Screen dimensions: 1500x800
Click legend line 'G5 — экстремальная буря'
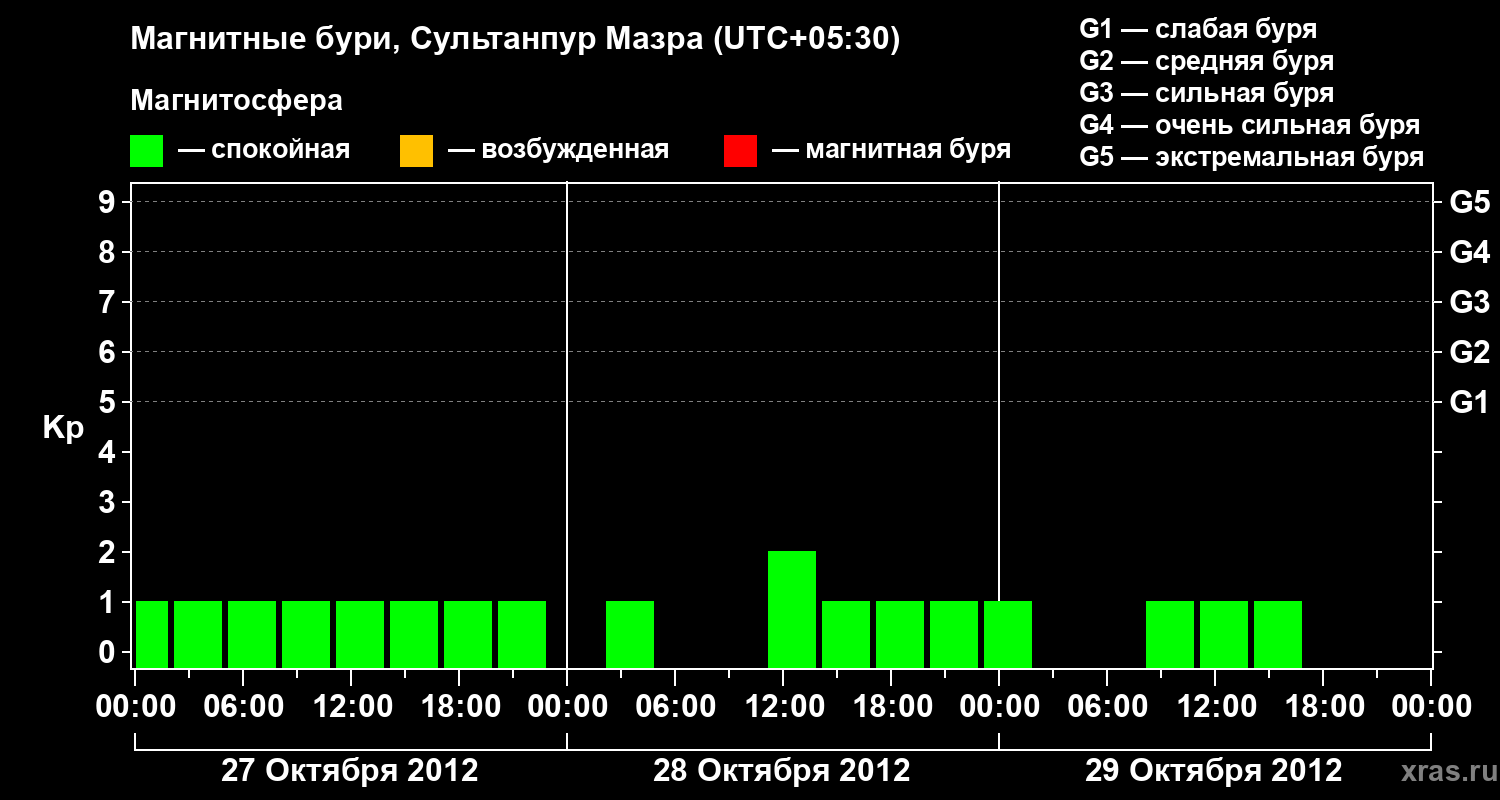pos(1252,157)
